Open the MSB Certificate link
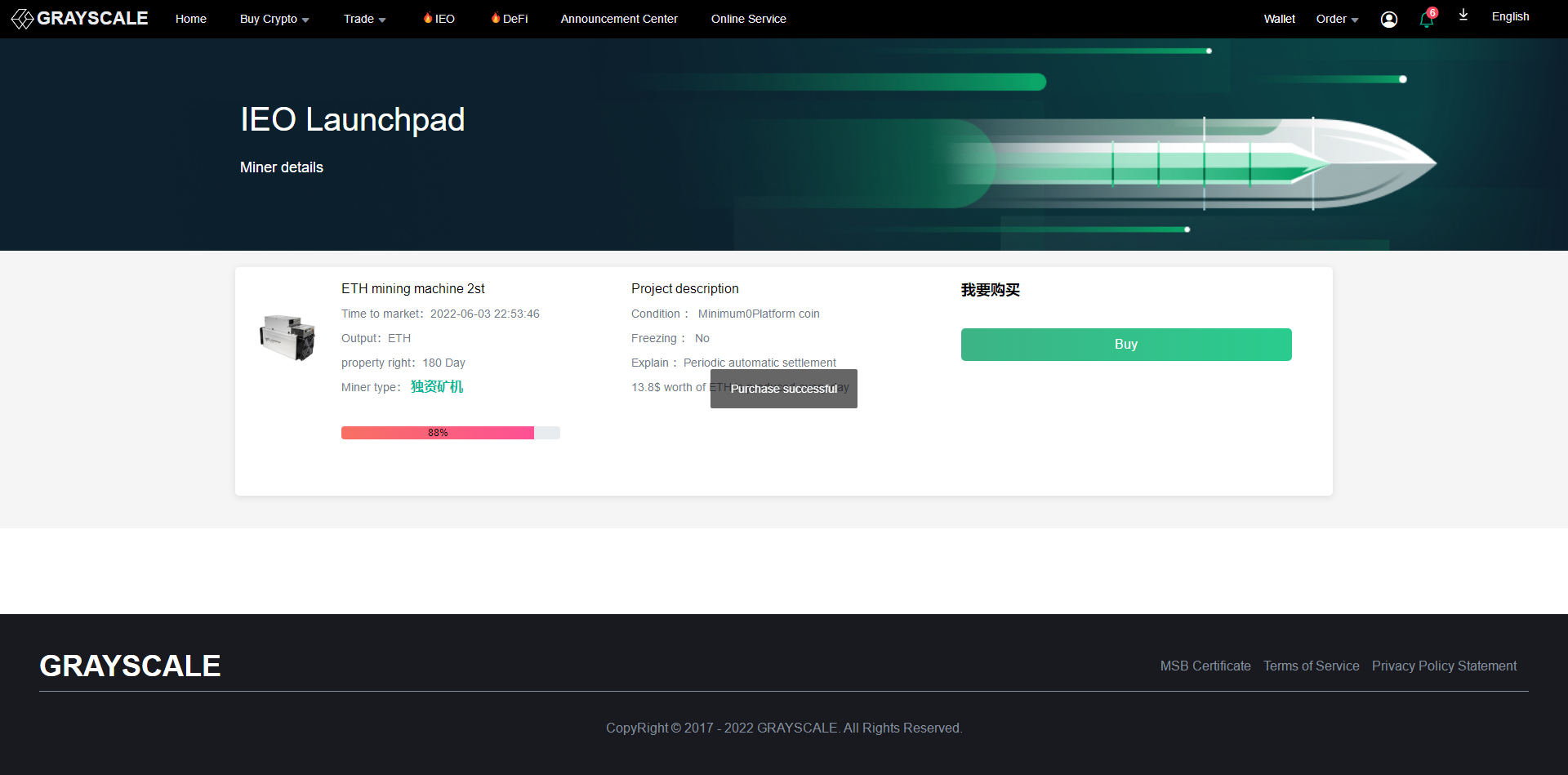This screenshot has width=1568, height=775. (x=1205, y=666)
